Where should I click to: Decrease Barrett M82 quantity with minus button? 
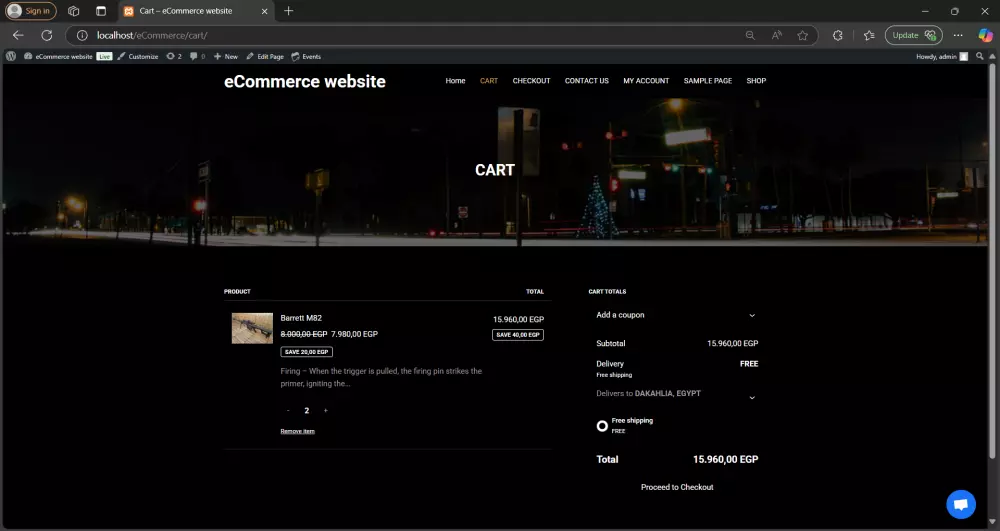[x=288, y=410]
